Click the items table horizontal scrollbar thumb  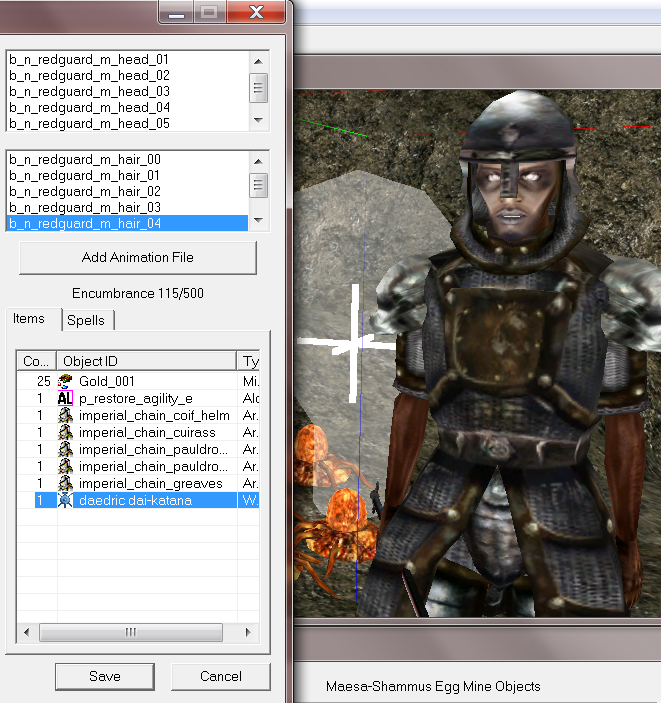tap(130, 632)
